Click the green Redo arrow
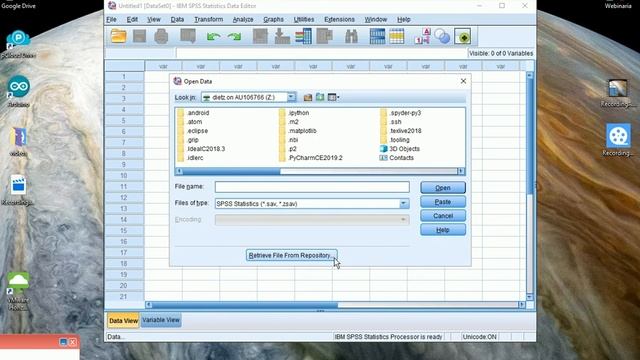 pyautogui.click(x=234, y=37)
